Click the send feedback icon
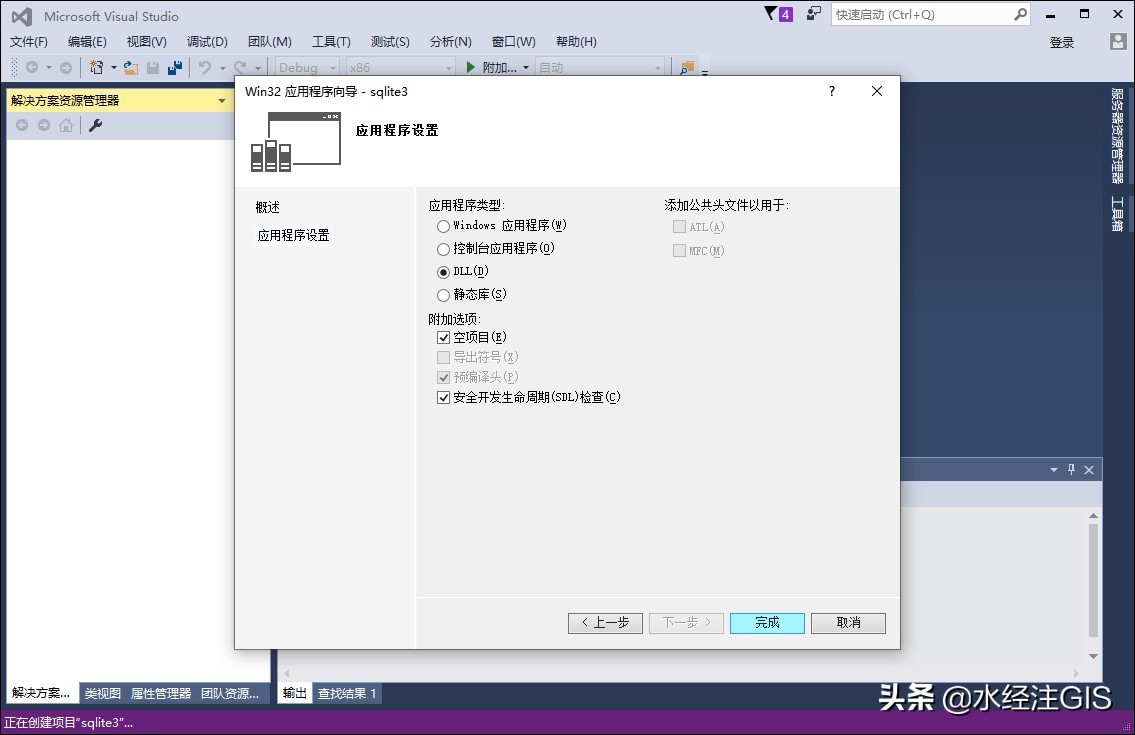The image size is (1135, 735). click(x=814, y=14)
